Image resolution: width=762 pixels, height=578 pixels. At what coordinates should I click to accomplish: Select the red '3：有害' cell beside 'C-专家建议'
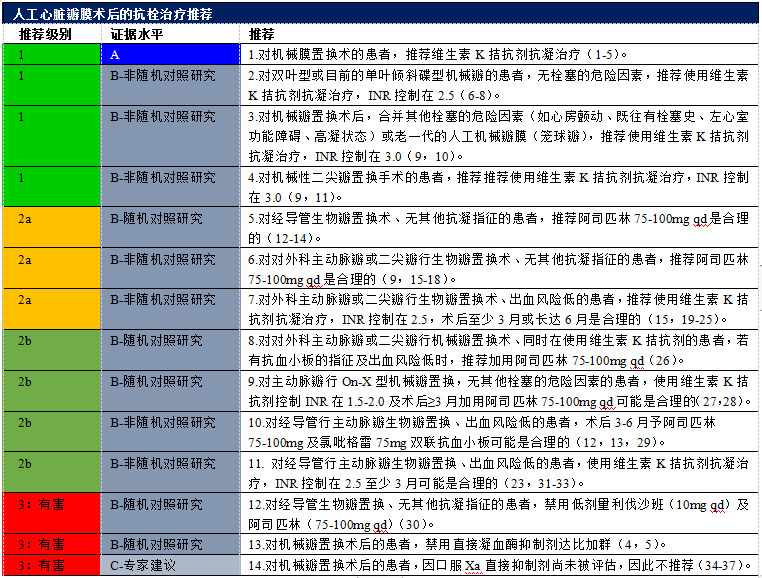52,565
